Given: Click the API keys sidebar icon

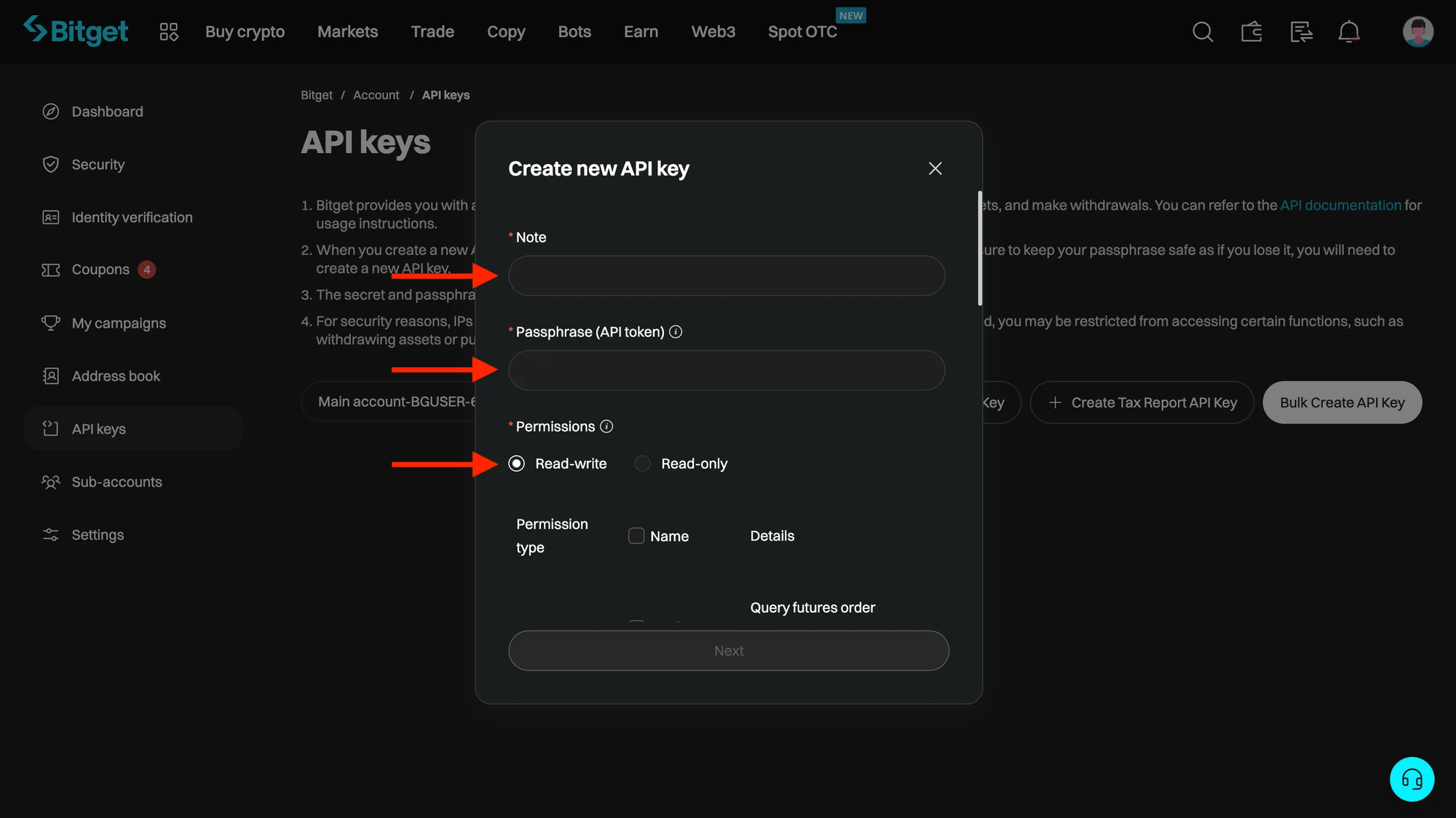Looking at the screenshot, I should [x=50, y=429].
